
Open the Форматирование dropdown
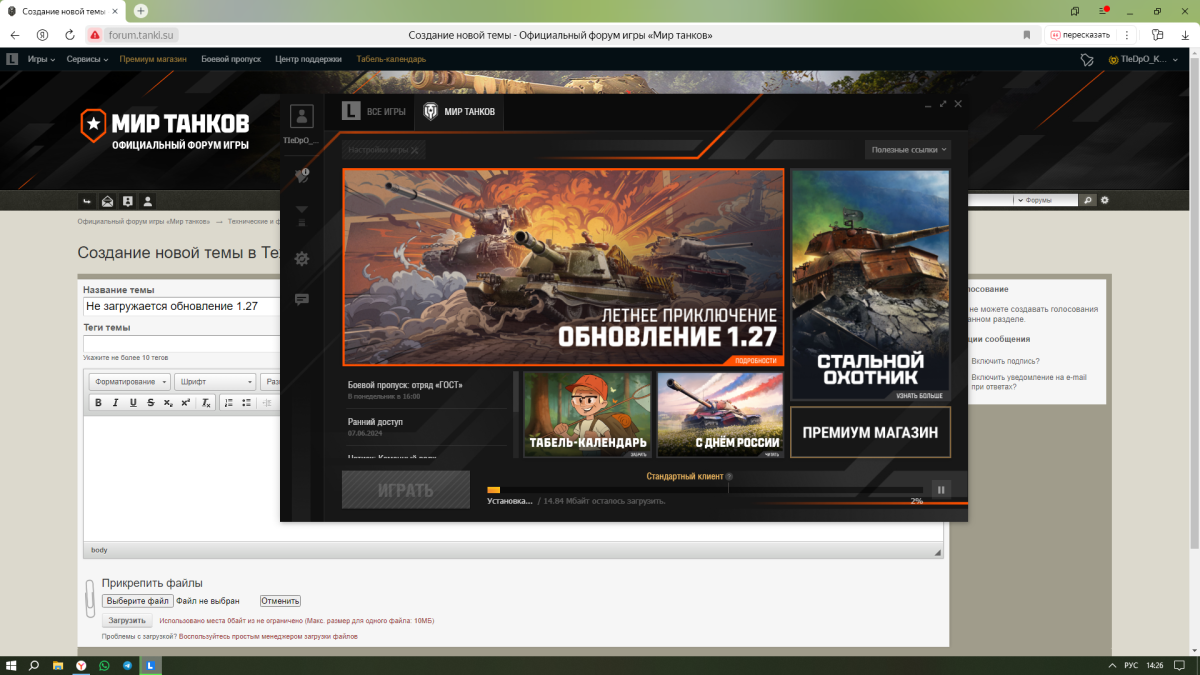tap(130, 382)
